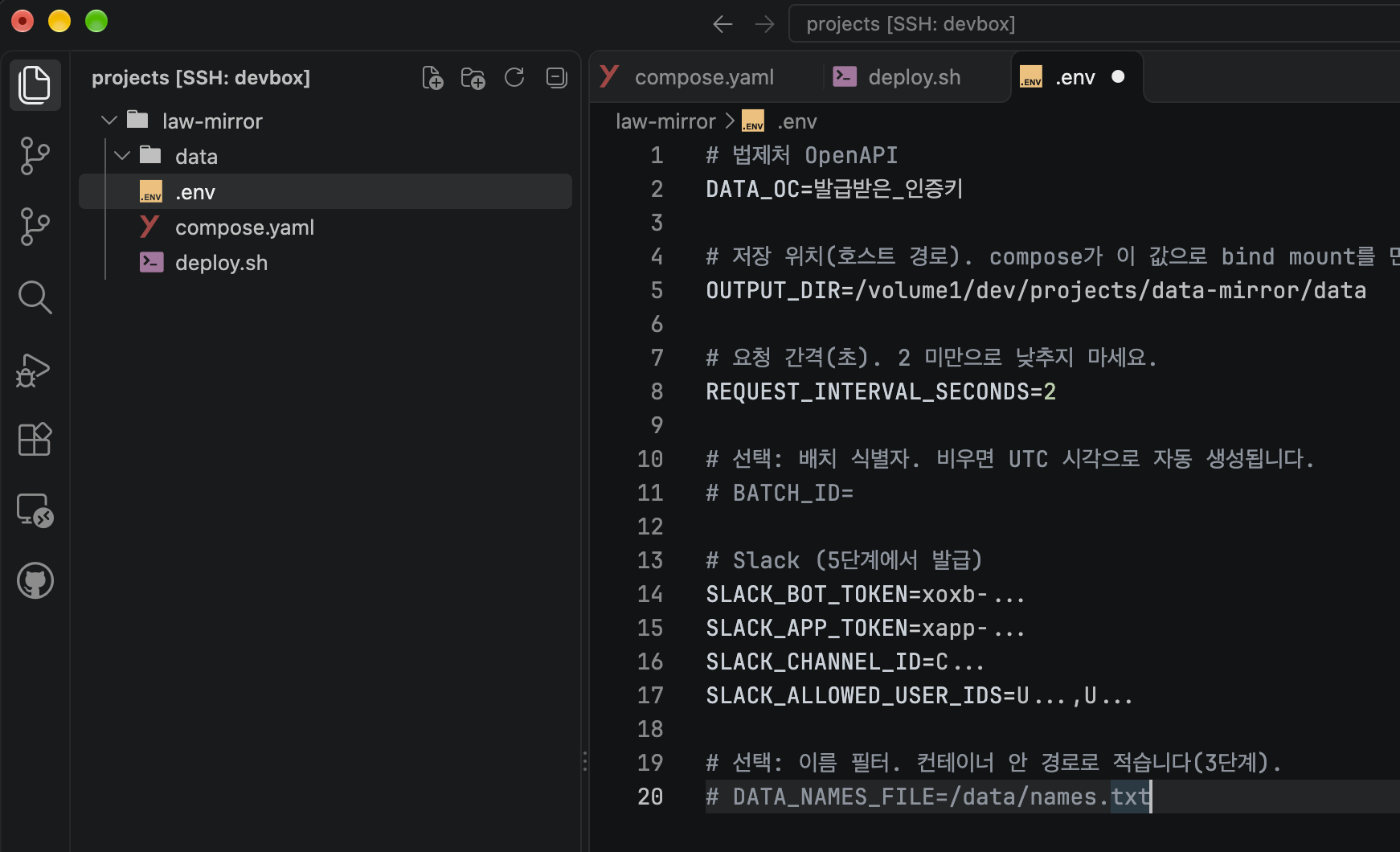Click the OUTPUT_DIR path on line 5
This screenshot has width=1400, height=852.
coord(1111,290)
